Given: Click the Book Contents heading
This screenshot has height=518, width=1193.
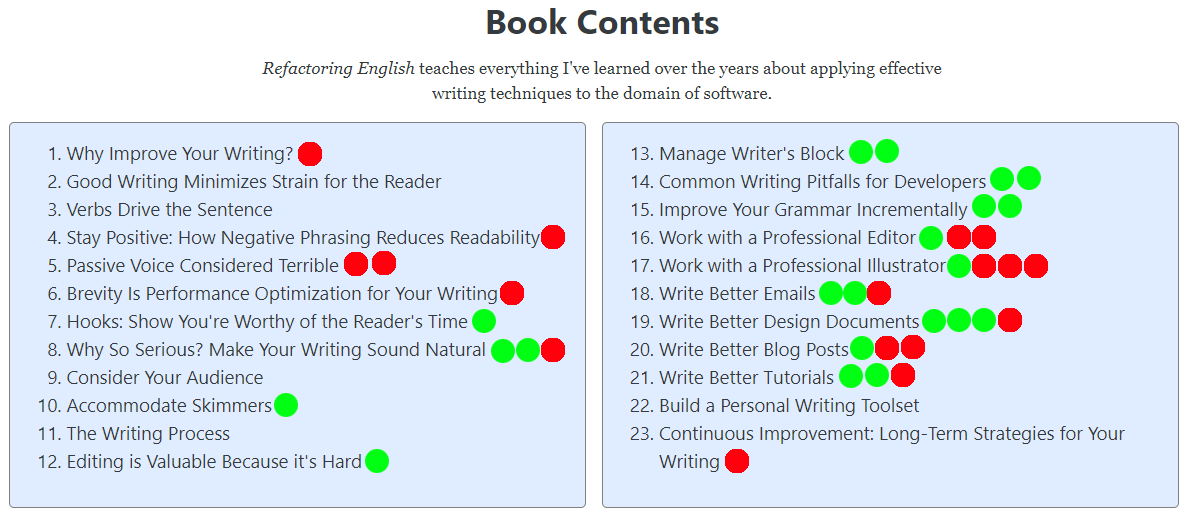Looking at the screenshot, I should [x=602, y=22].
